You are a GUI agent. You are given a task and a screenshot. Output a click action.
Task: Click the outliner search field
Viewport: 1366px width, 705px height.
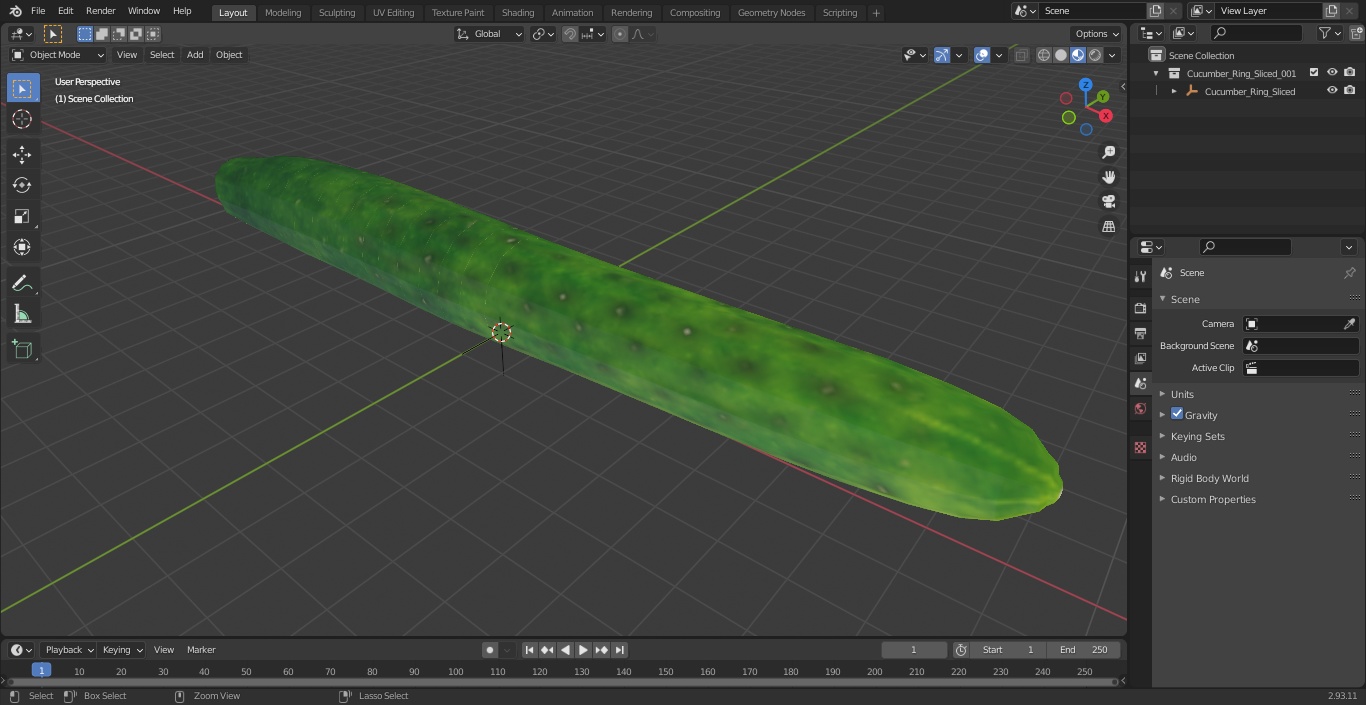pos(1255,33)
